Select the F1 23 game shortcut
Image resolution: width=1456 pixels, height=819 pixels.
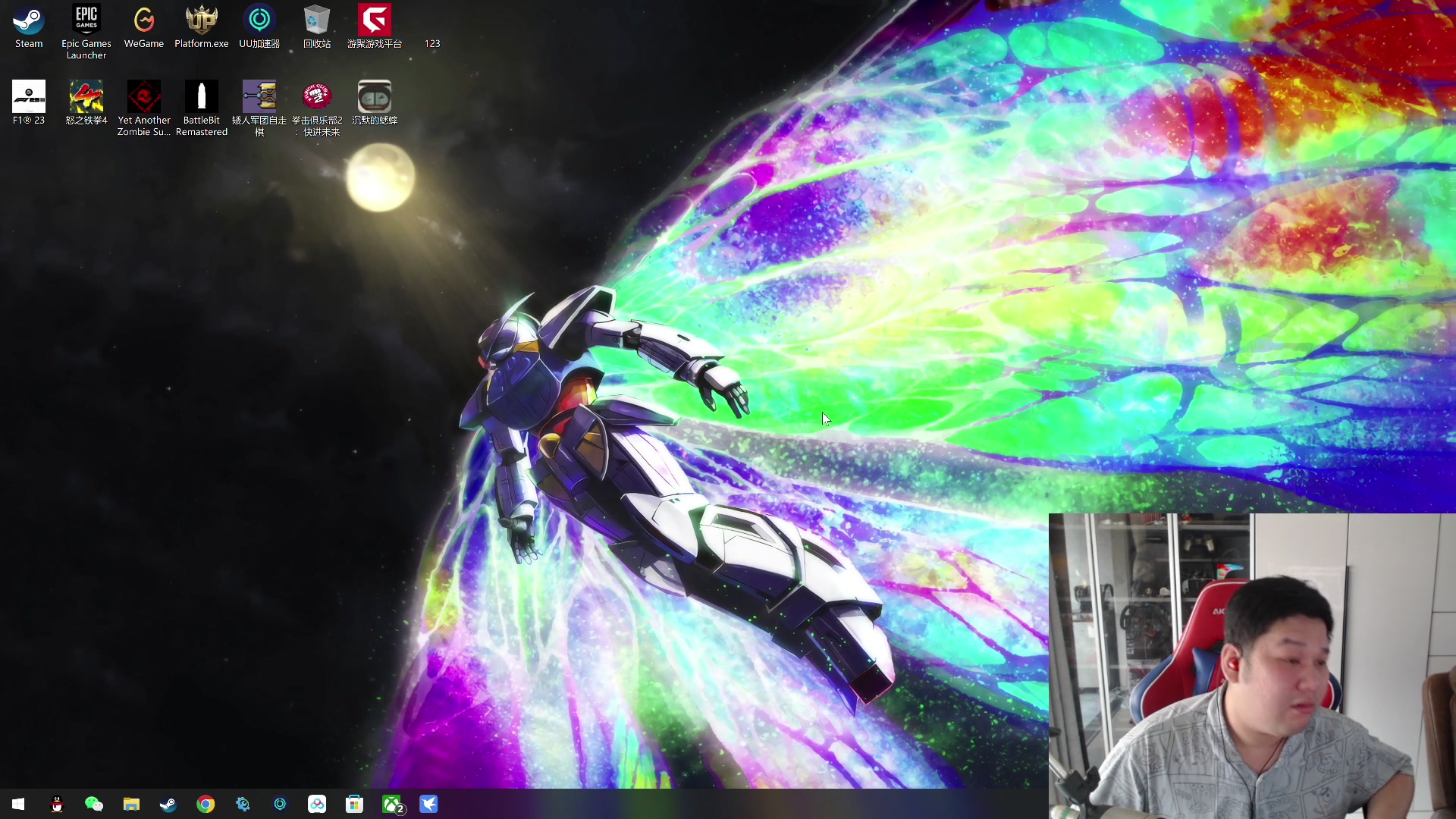[x=29, y=102]
